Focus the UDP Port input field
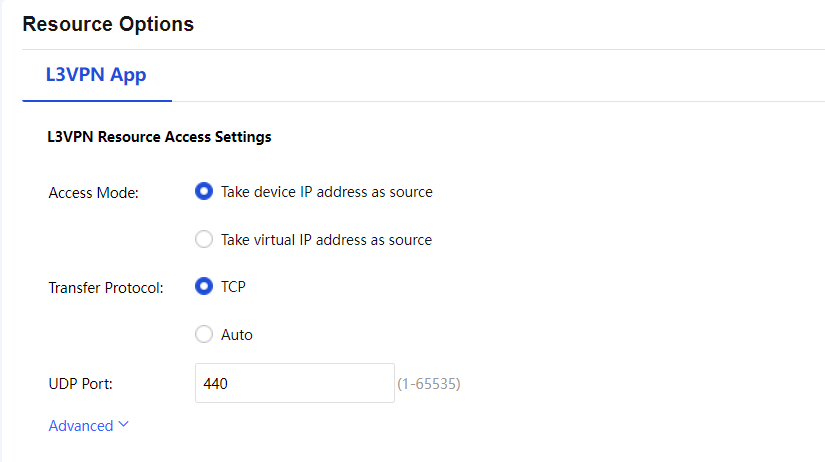The image size is (825, 462). (295, 383)
